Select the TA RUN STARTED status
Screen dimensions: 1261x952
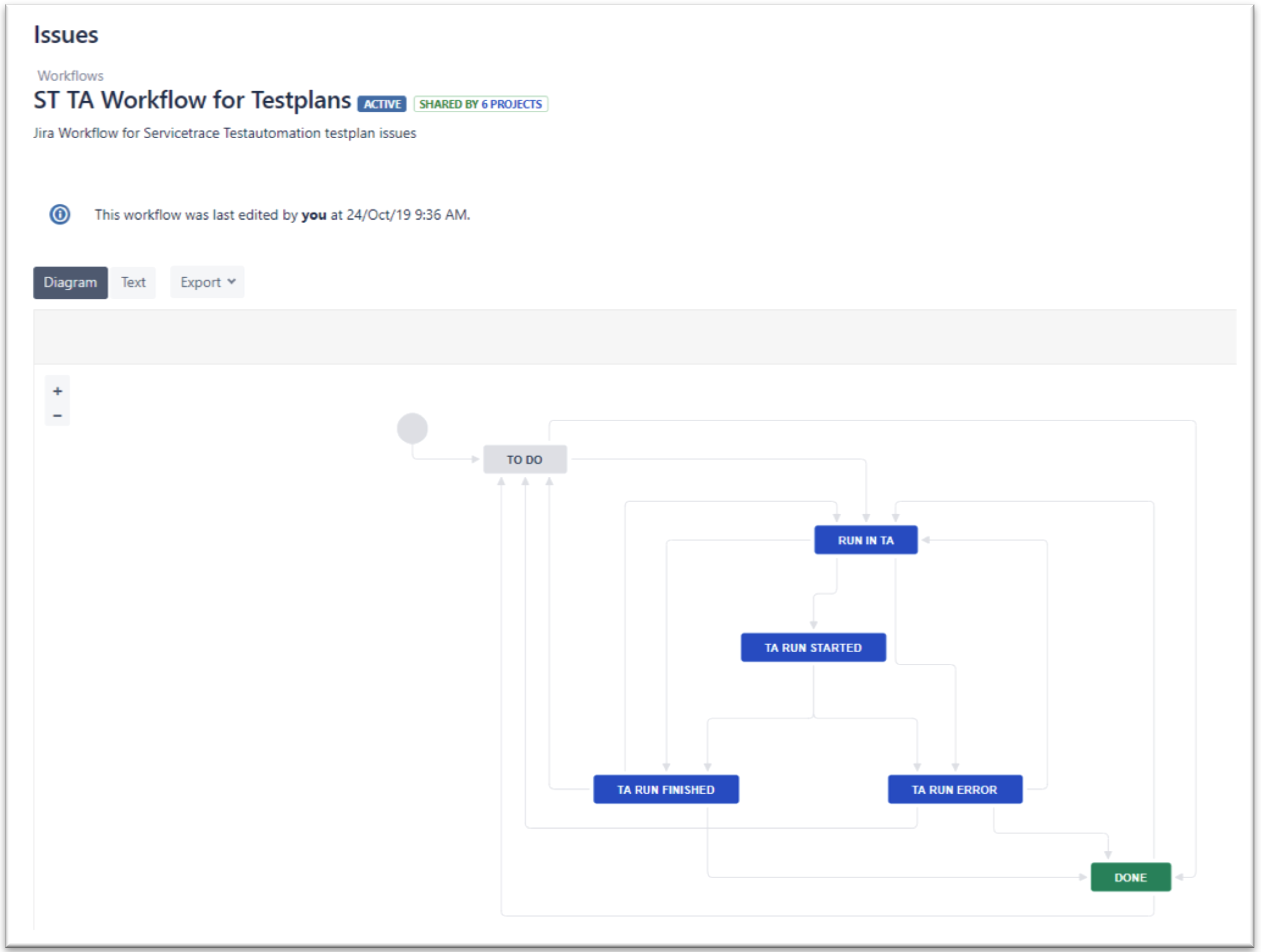[x=813, y=648]
